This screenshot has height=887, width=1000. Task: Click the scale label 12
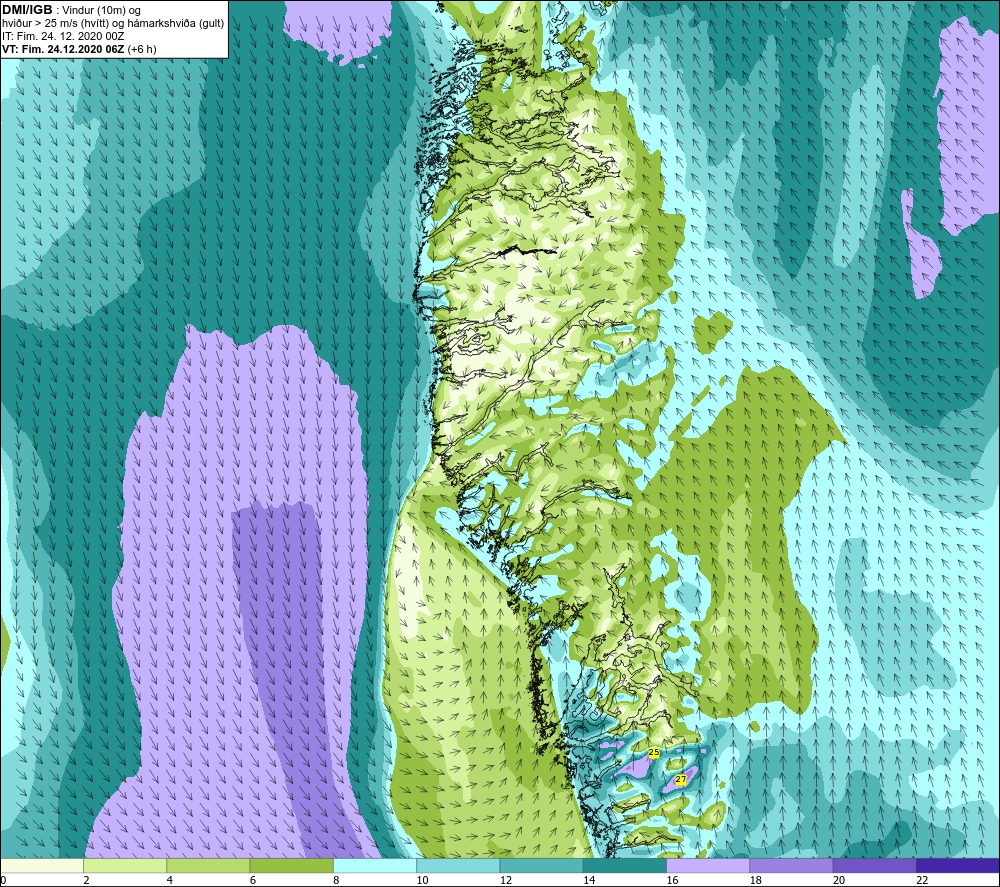pyautogui.click(x=506, y=880)
